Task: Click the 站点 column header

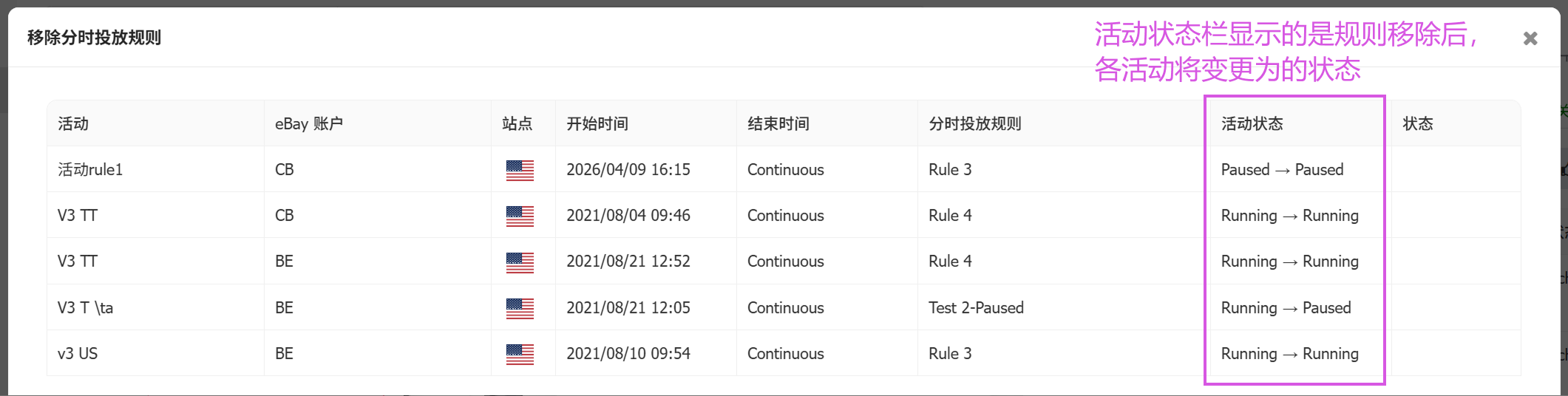Action: click(517, 123)
